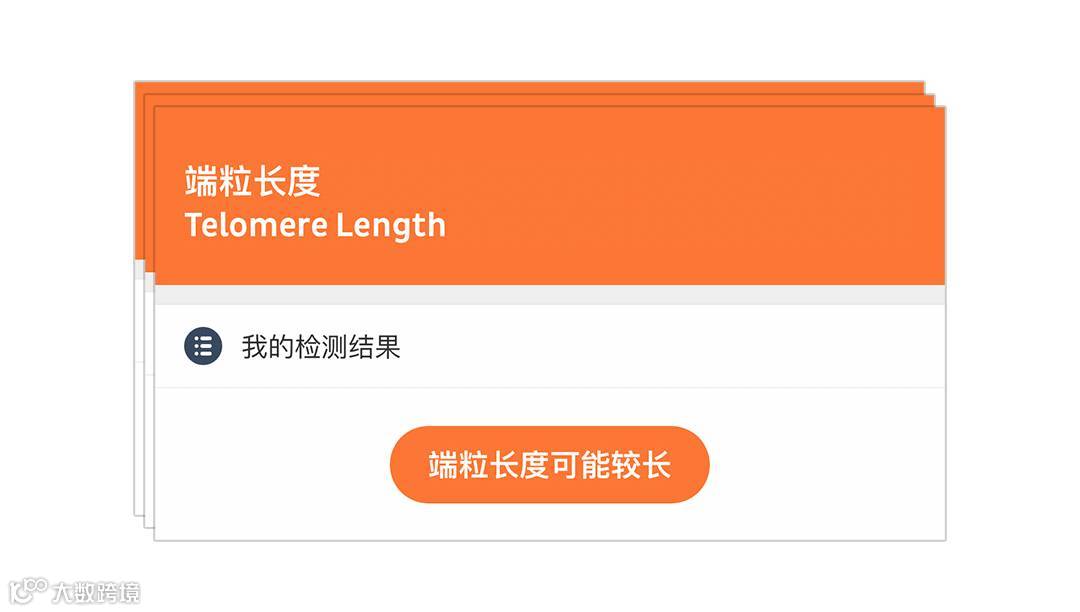Click the white space beneath the orange result button

tap(549, 521)
